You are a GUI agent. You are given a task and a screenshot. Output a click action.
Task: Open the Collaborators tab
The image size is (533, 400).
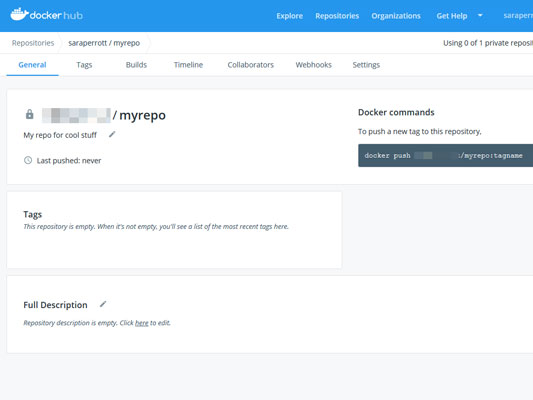coord(251,65)
